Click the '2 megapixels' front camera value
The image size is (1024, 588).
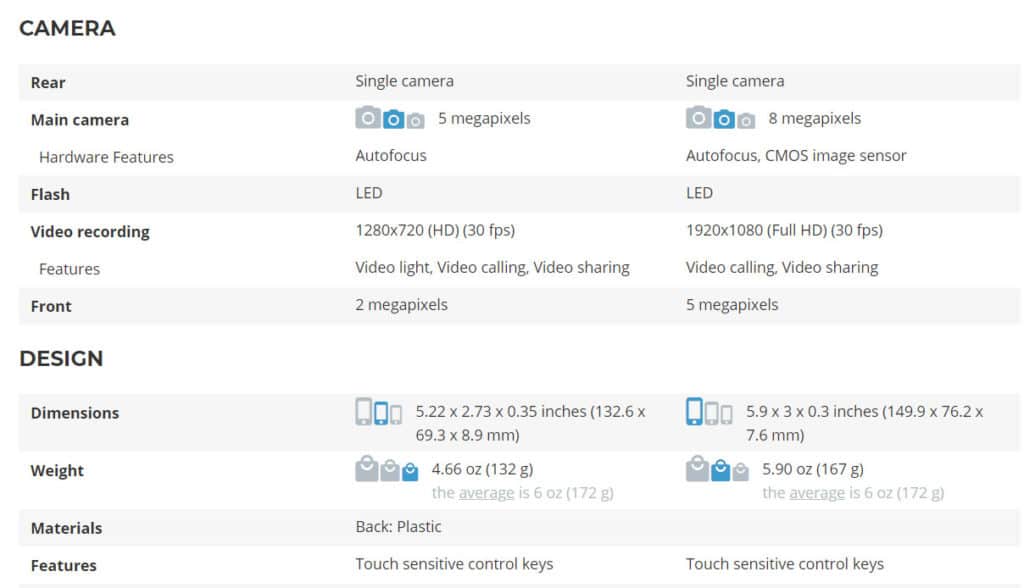click(x=402, y=305)
